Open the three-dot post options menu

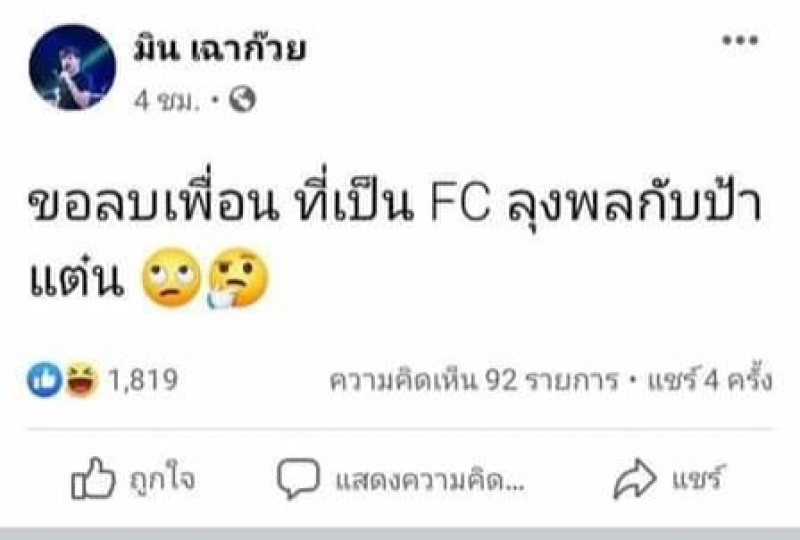740,40
